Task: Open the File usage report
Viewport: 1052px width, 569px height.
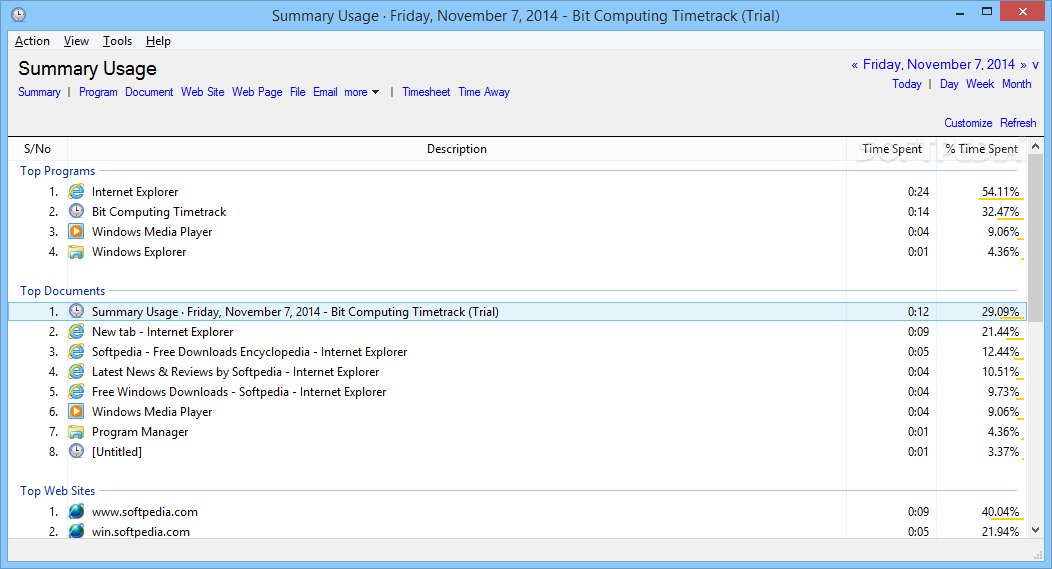Action: (298, 92)
